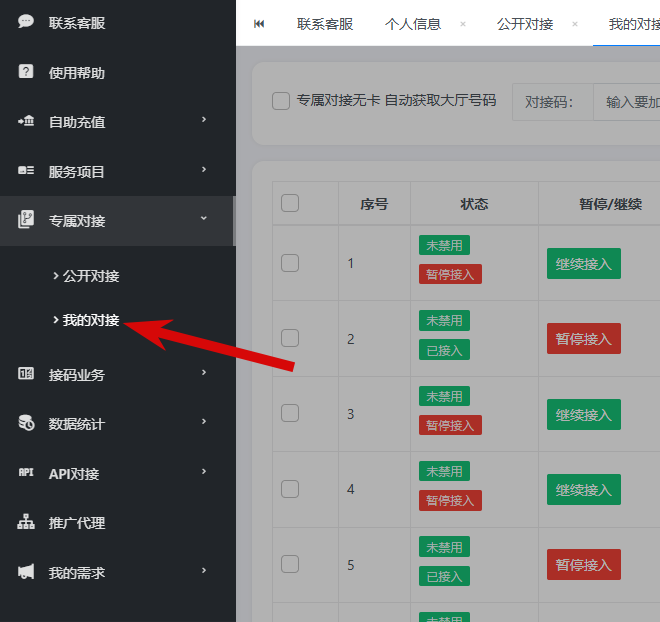Expand the 服务项目 menu arrow
The width and height of the screenshot is (660, 622).
204,169
